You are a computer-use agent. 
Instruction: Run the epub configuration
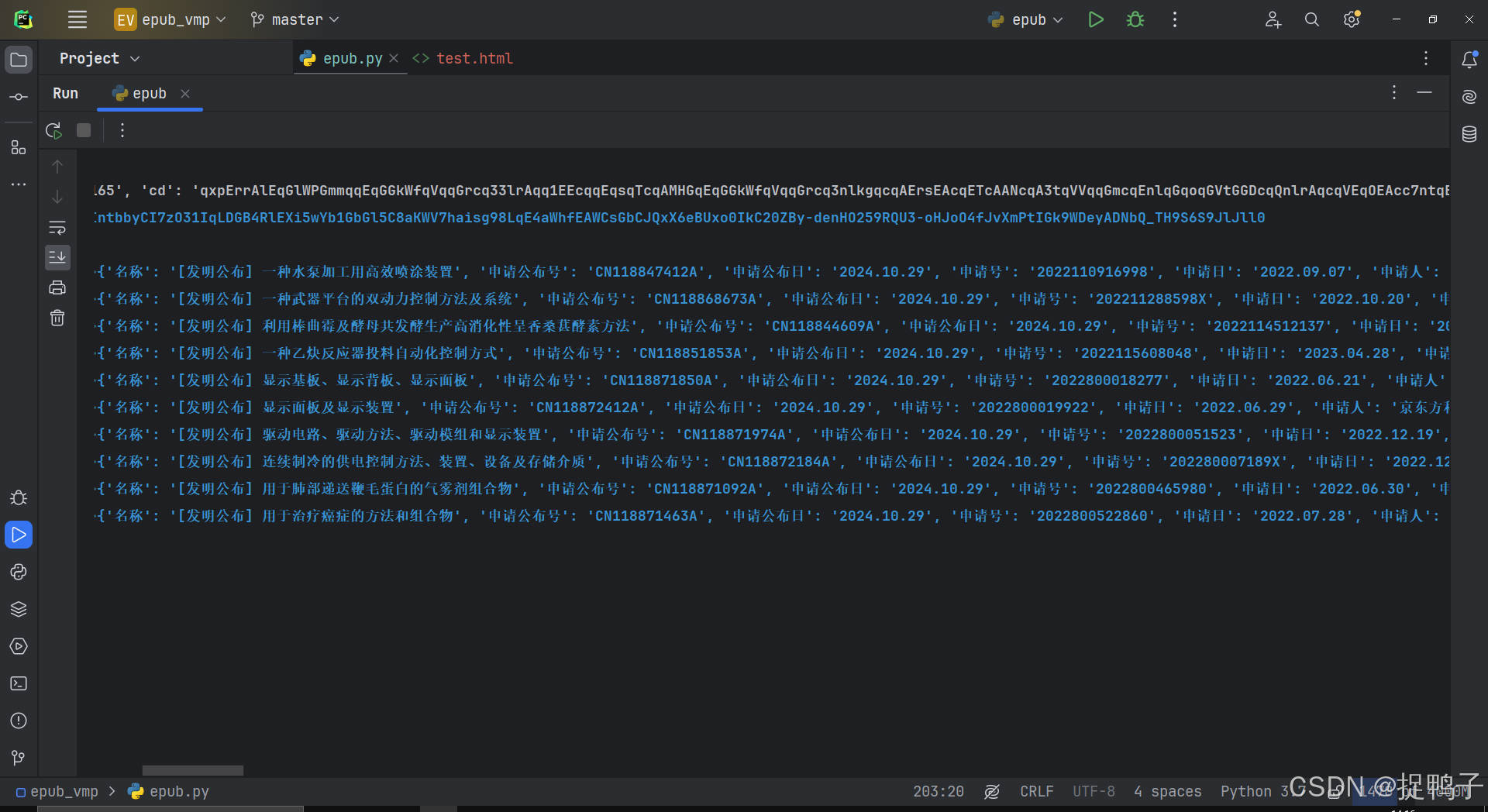click(1096, 19)
